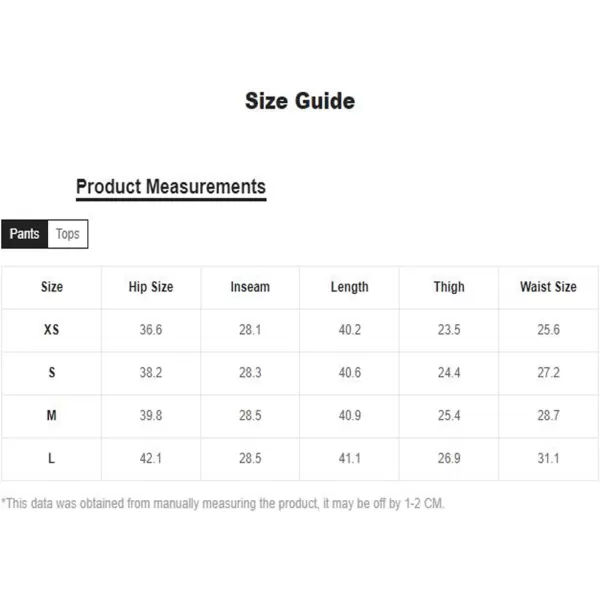Click the Size Guide title
The height and width of the screenshot is (600, 600).
[x=300, y=101]
